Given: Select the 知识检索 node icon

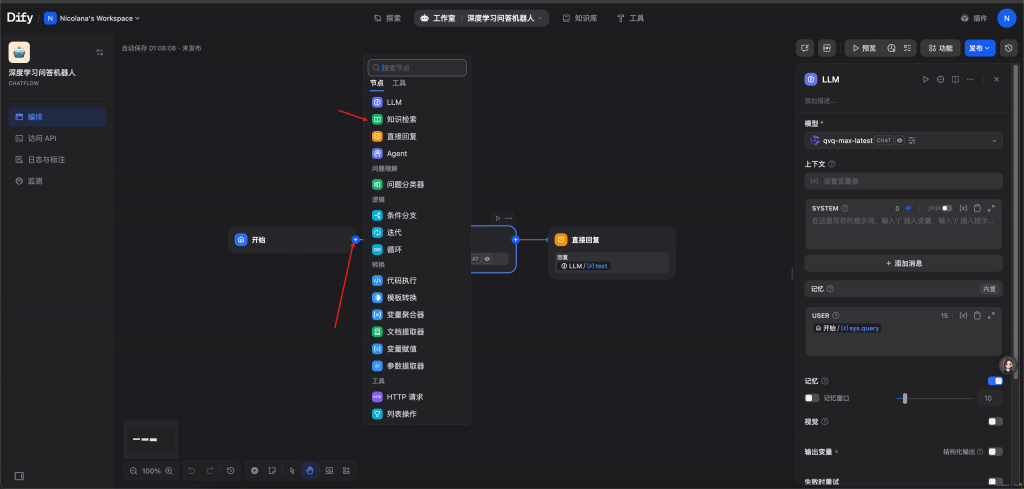Looking at the screenshot, I should coord(377,119).
